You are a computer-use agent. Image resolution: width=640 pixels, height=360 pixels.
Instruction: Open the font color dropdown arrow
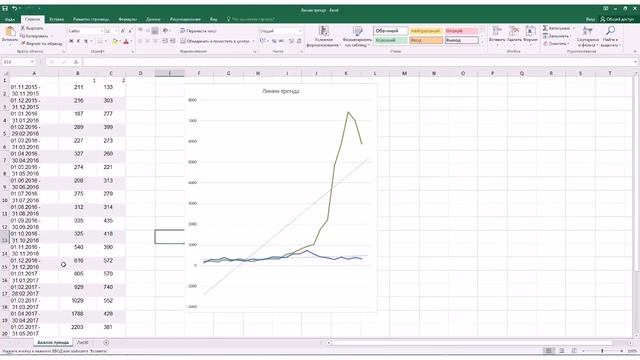[131, 41]
